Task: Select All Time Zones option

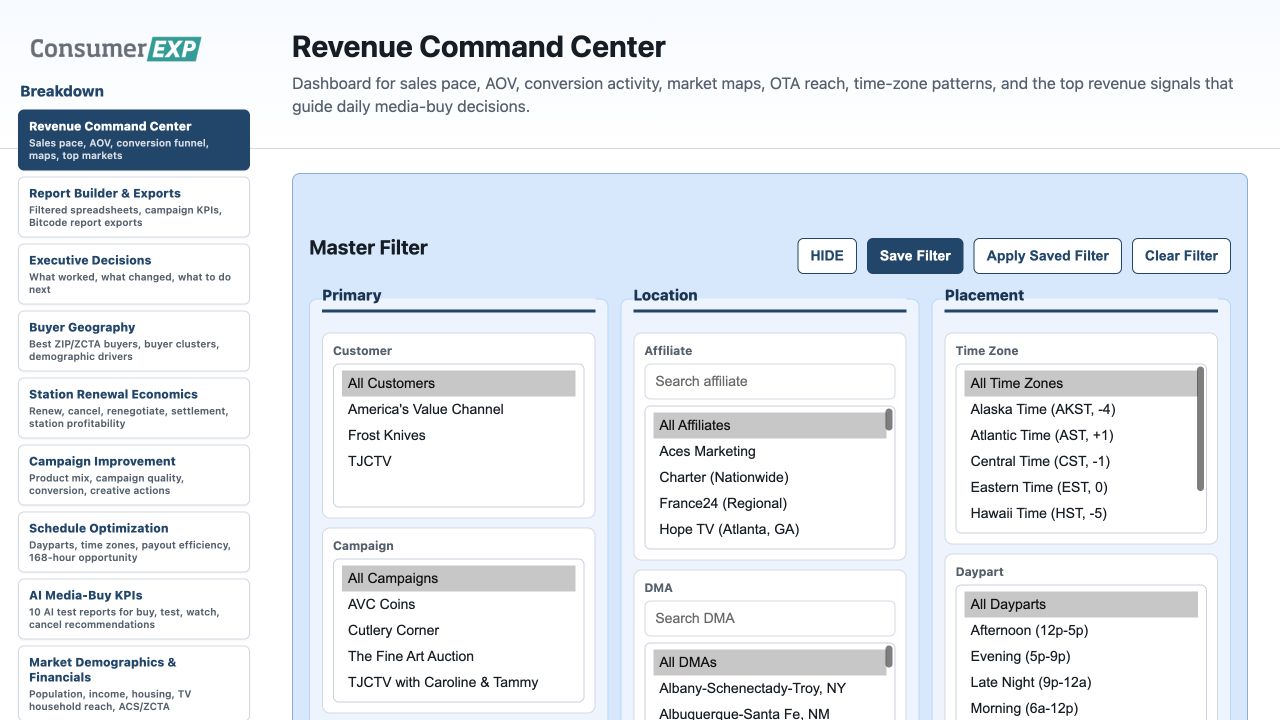Action: tap(1080, 383)
